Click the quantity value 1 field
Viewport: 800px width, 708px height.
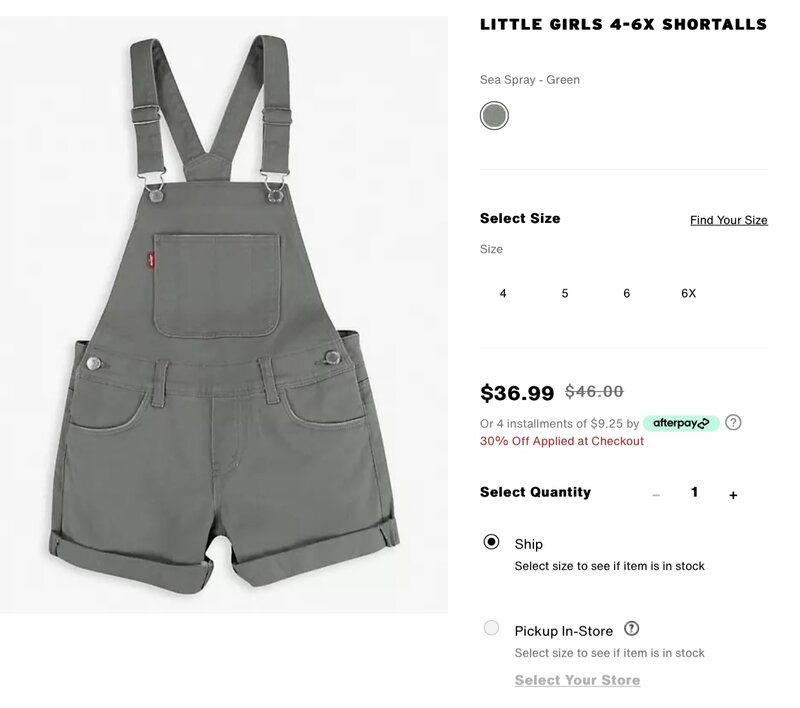[x=694, y=492]
